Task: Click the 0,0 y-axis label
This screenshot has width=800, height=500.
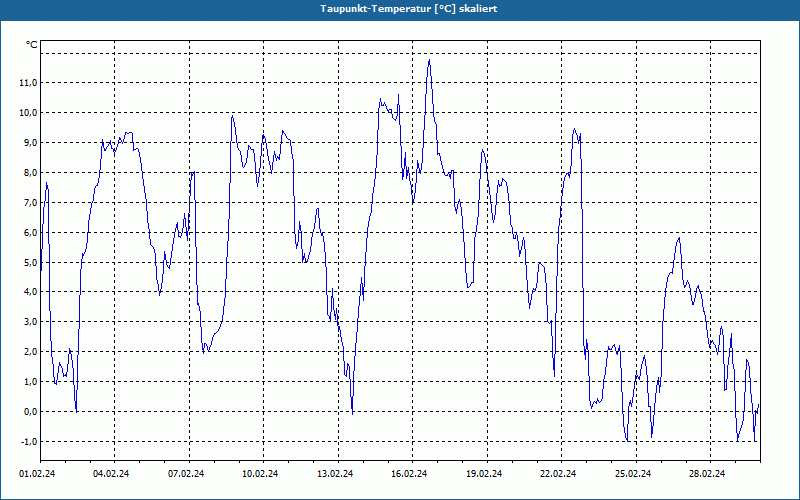Action: click(30, 411)
